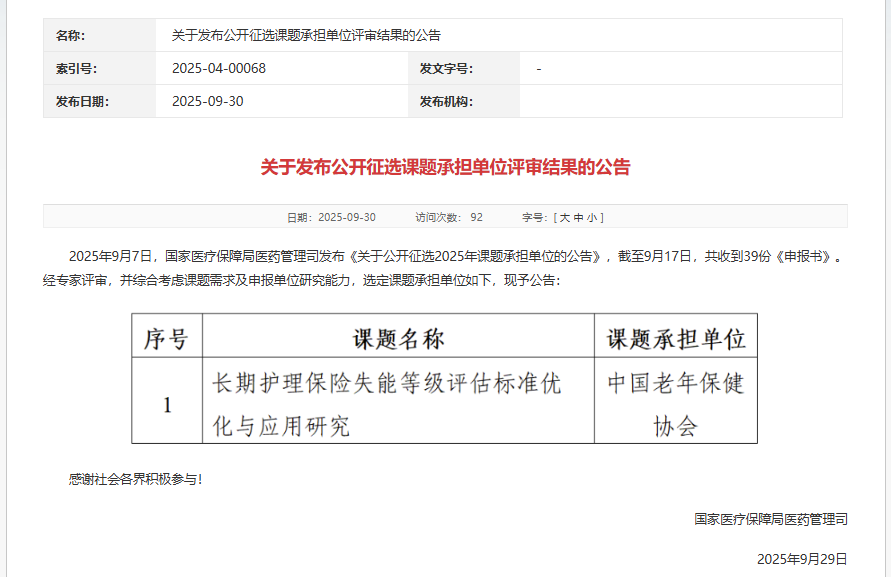Click index number 2025-04-00068
The width and height of the screenshot is (891, 577).
click(219, 68)
